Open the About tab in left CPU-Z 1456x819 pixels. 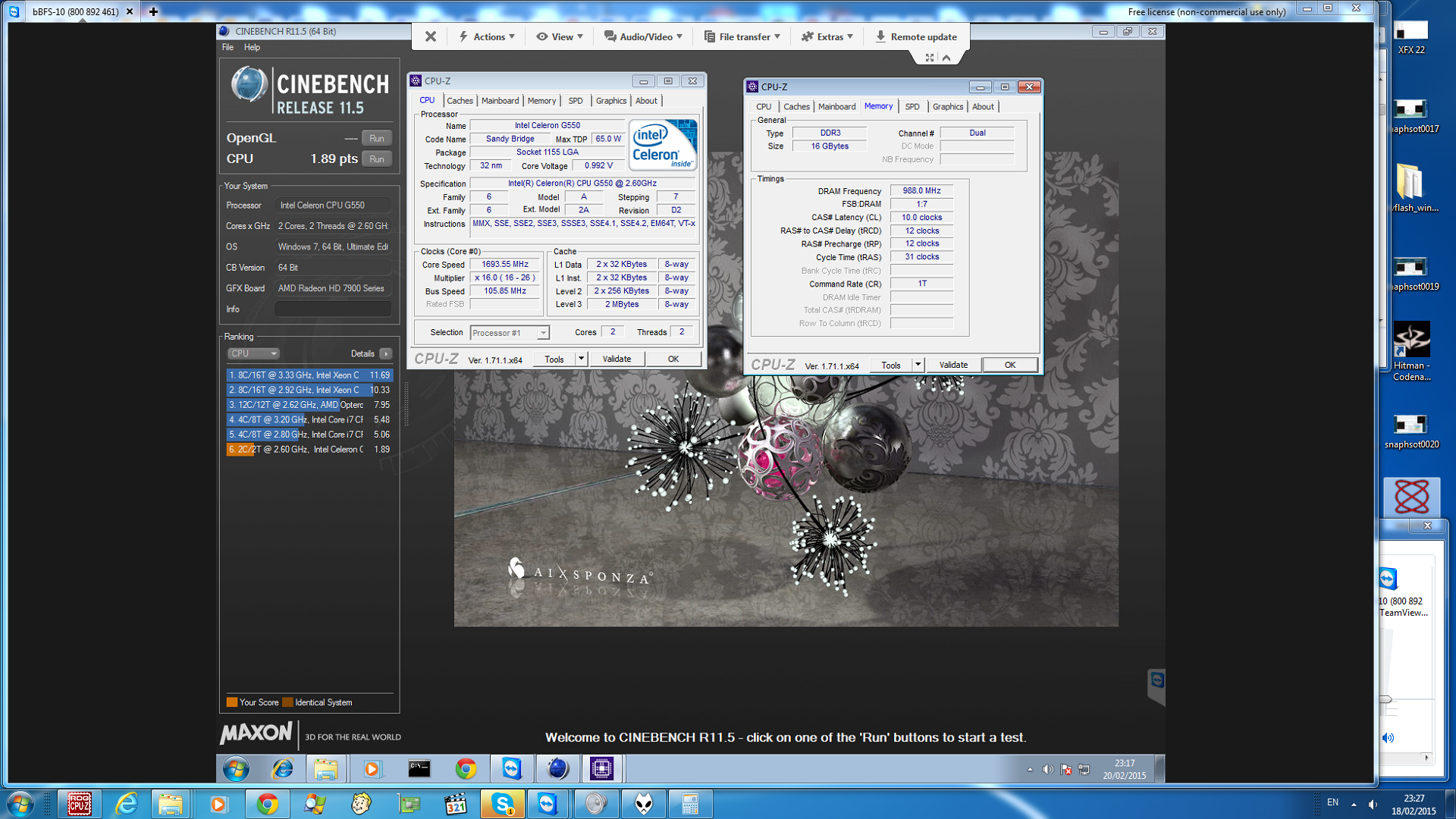pyautogui.click(x=646, y=101)
